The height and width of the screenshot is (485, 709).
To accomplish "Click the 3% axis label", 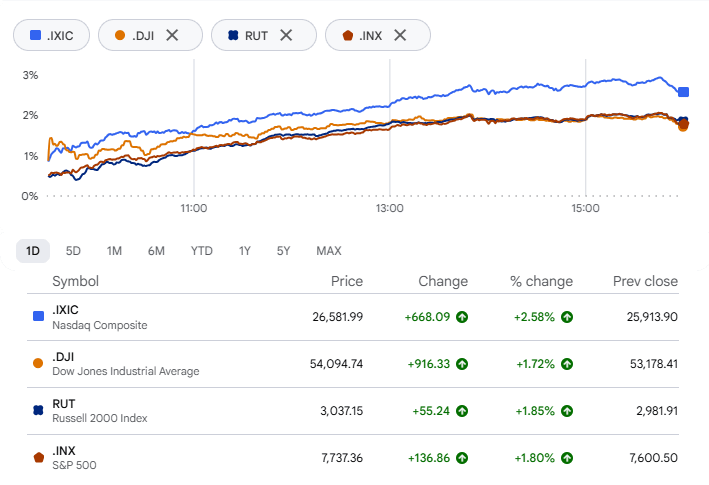I will tap(30, 75).
